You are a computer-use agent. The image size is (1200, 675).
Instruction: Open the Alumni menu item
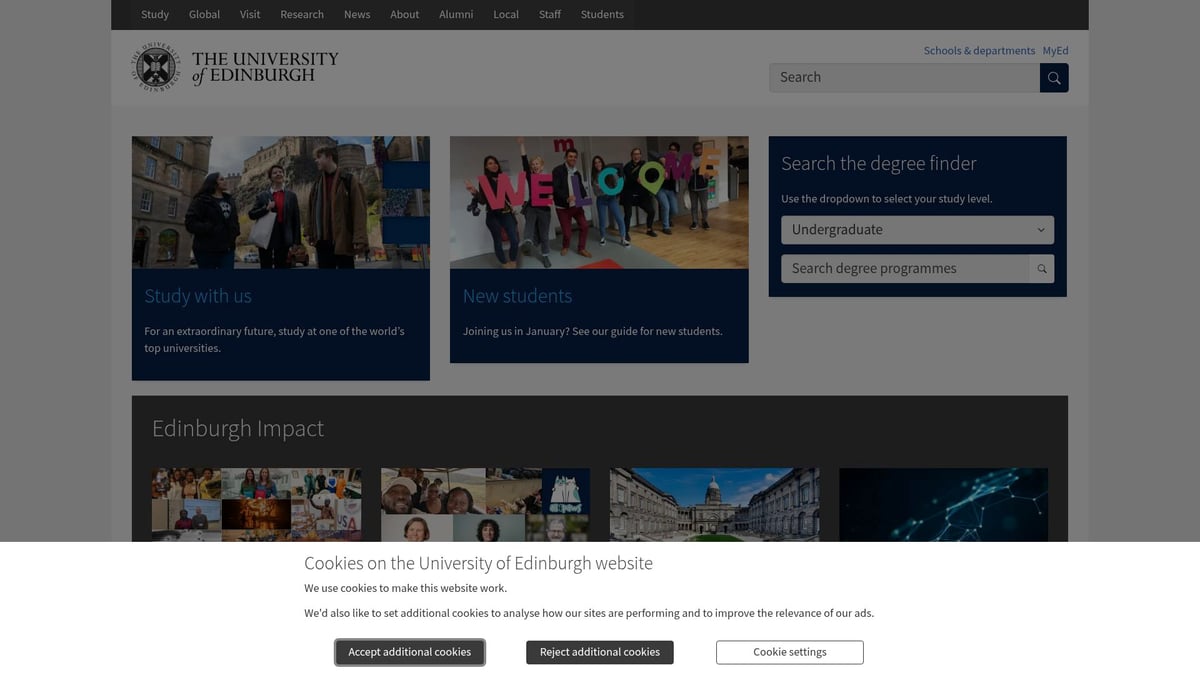pyautogui.click(x=456, y=14)
